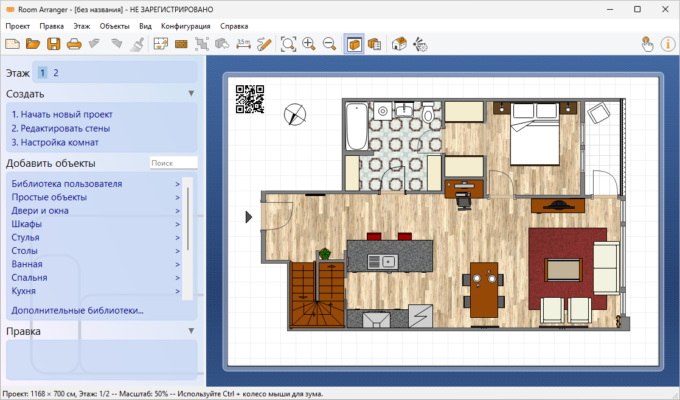Viewport: 680px width, 400px height.
Task: Expand 'Простые объекты' category
Action: point(95,197)
